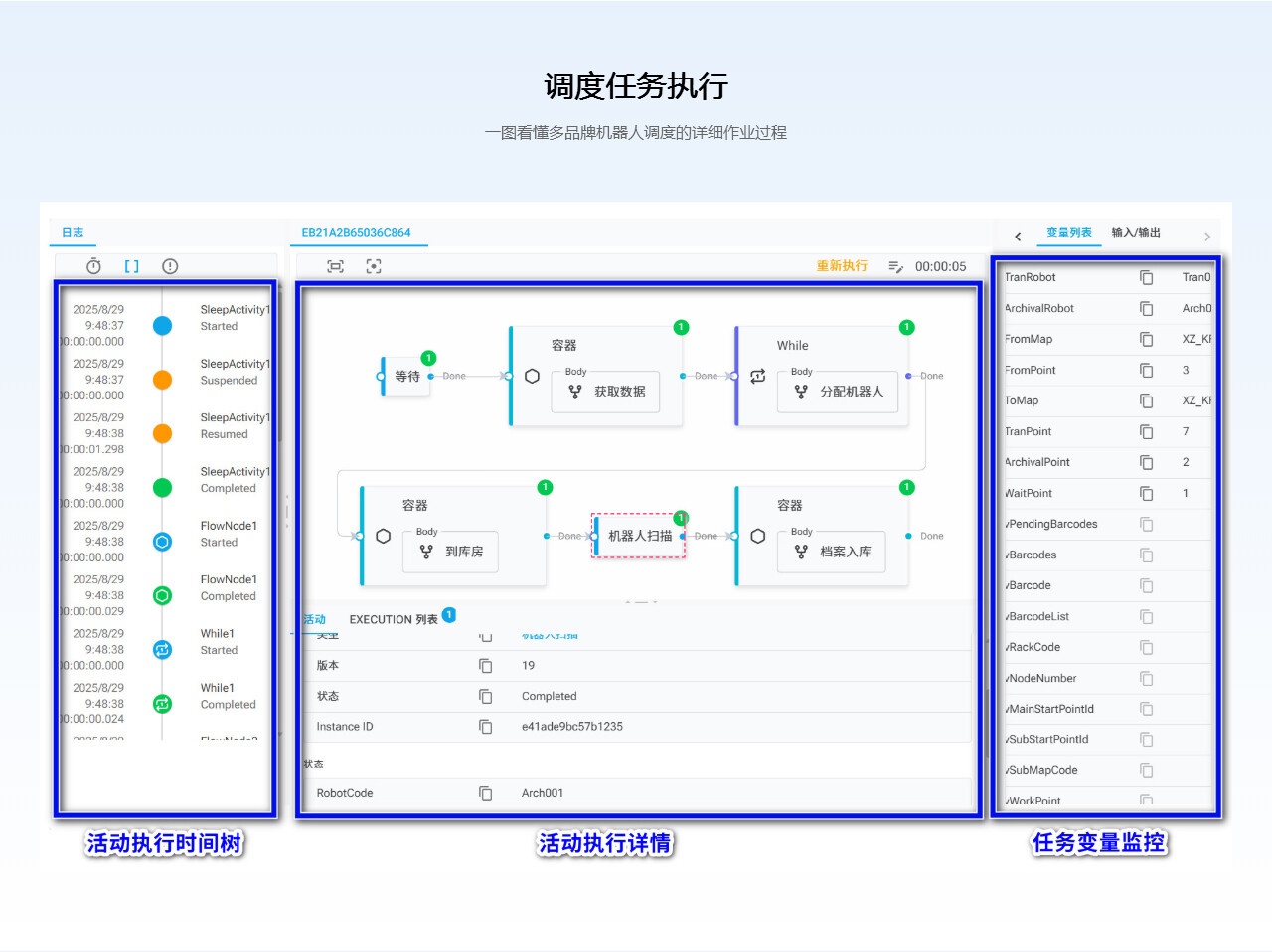The image size is (1272, 952).
Task: Click the blue SleepActivity1 Started timeline dot
Action: 162,325
